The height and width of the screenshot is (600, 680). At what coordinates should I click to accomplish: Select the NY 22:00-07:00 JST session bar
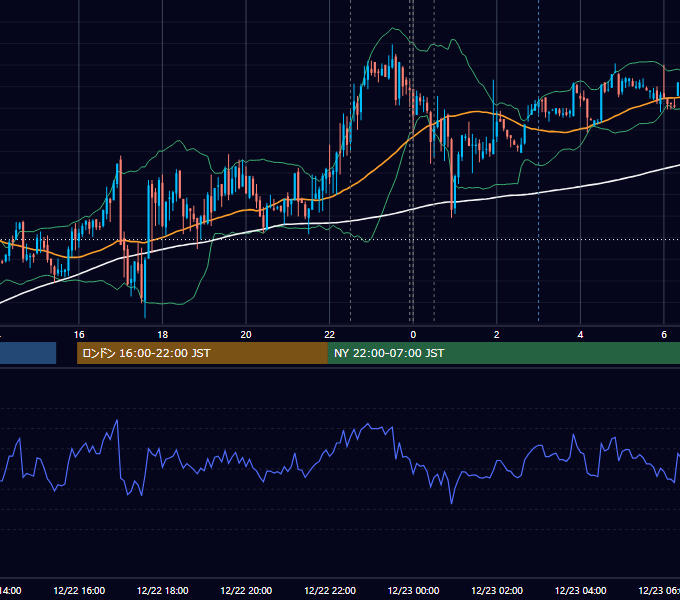coord(503,353)
